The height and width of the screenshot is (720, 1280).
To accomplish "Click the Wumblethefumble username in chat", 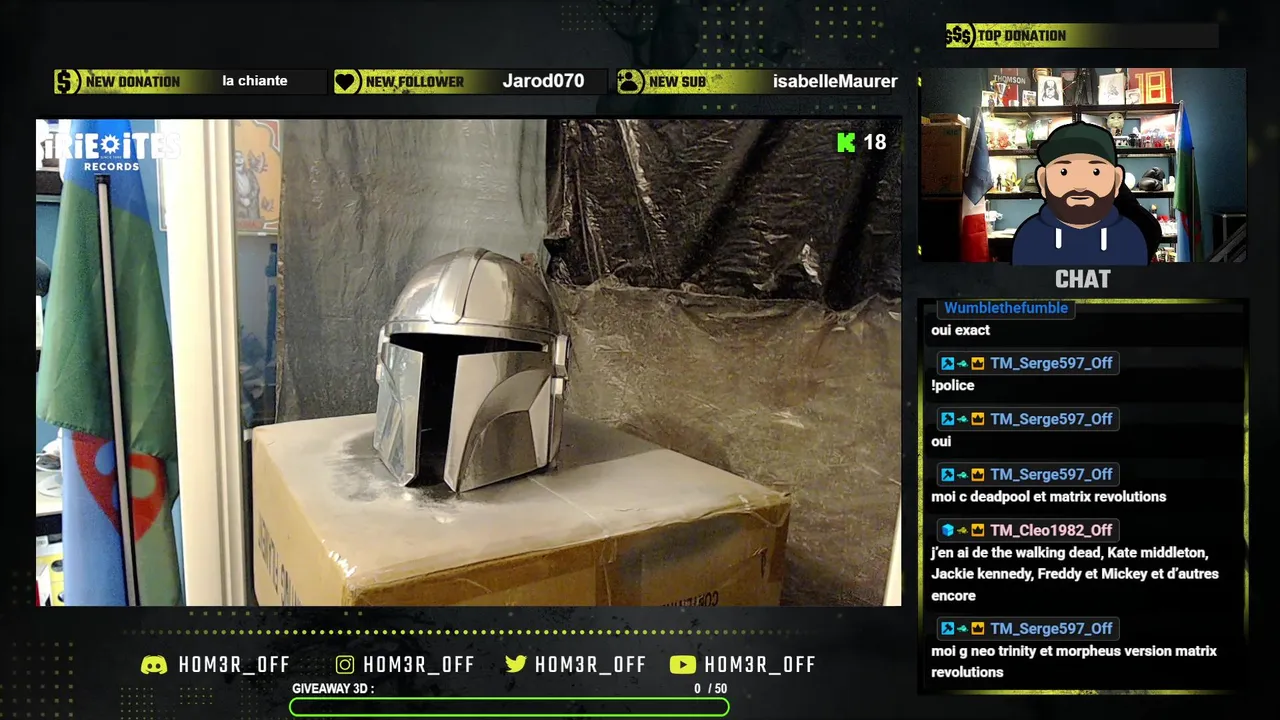I will (x=1006, y=308).
